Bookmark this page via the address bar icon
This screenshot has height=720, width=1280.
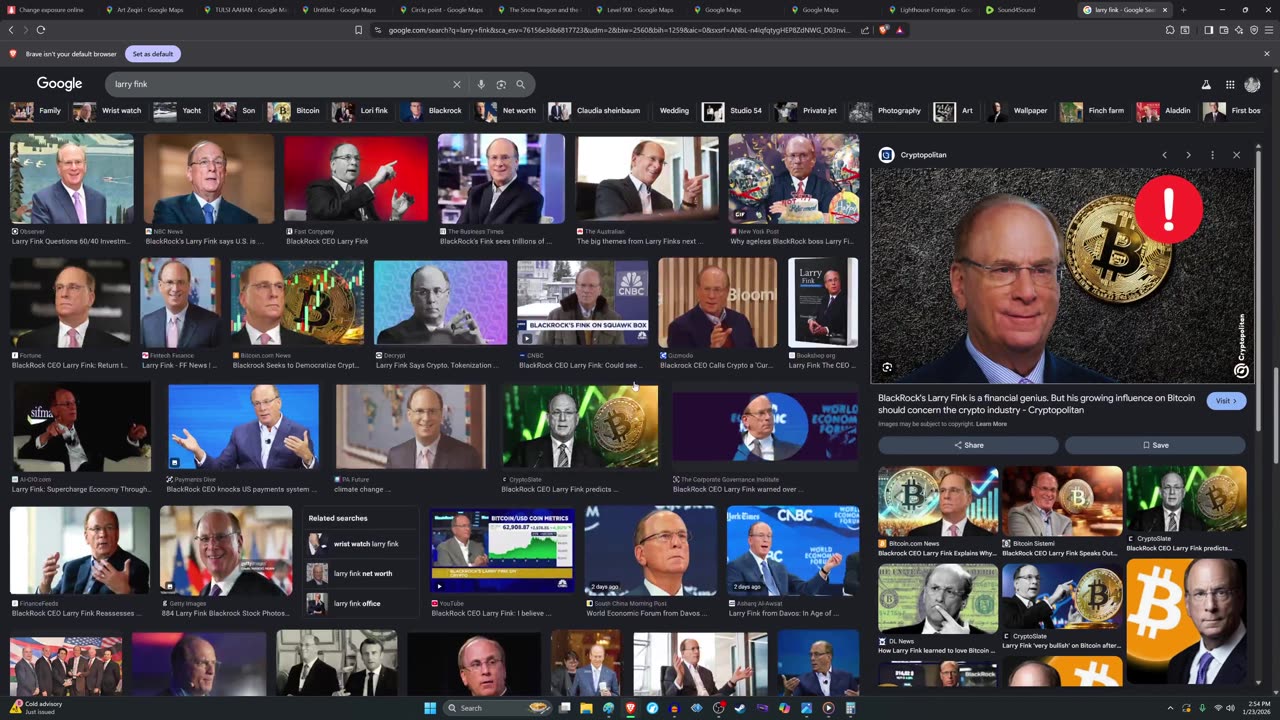[x=358, y=30]
